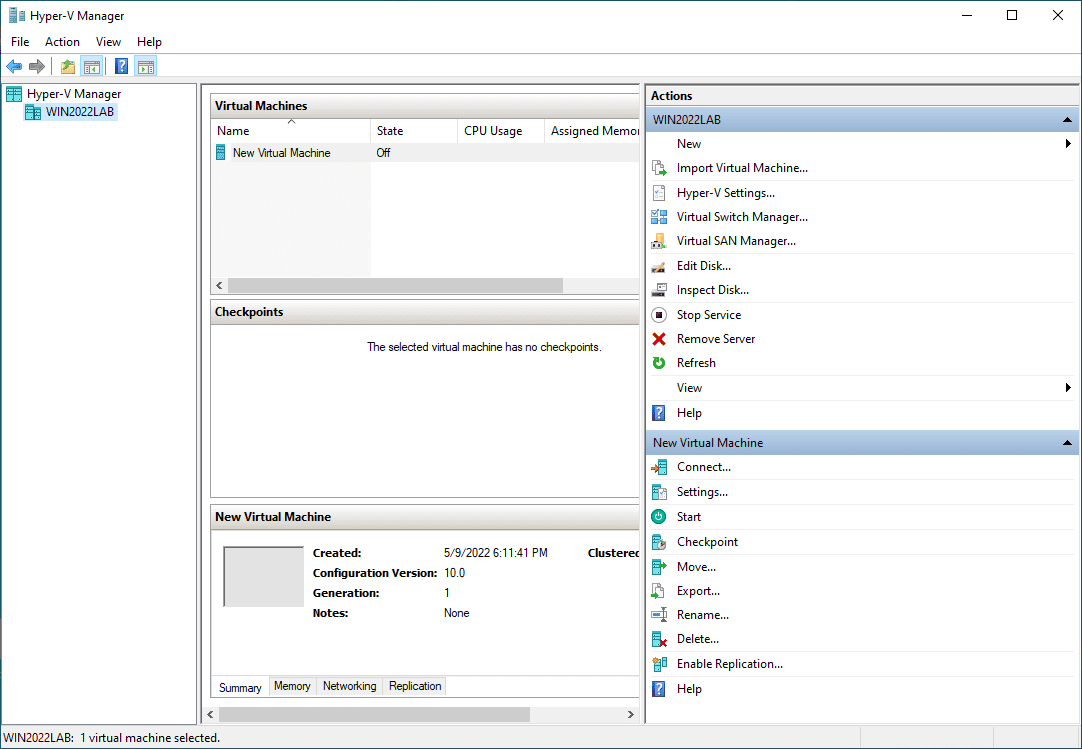Click the virtual machine preview thumbnail
This screenshot has height=749, width=1082.
coord(264,576)
